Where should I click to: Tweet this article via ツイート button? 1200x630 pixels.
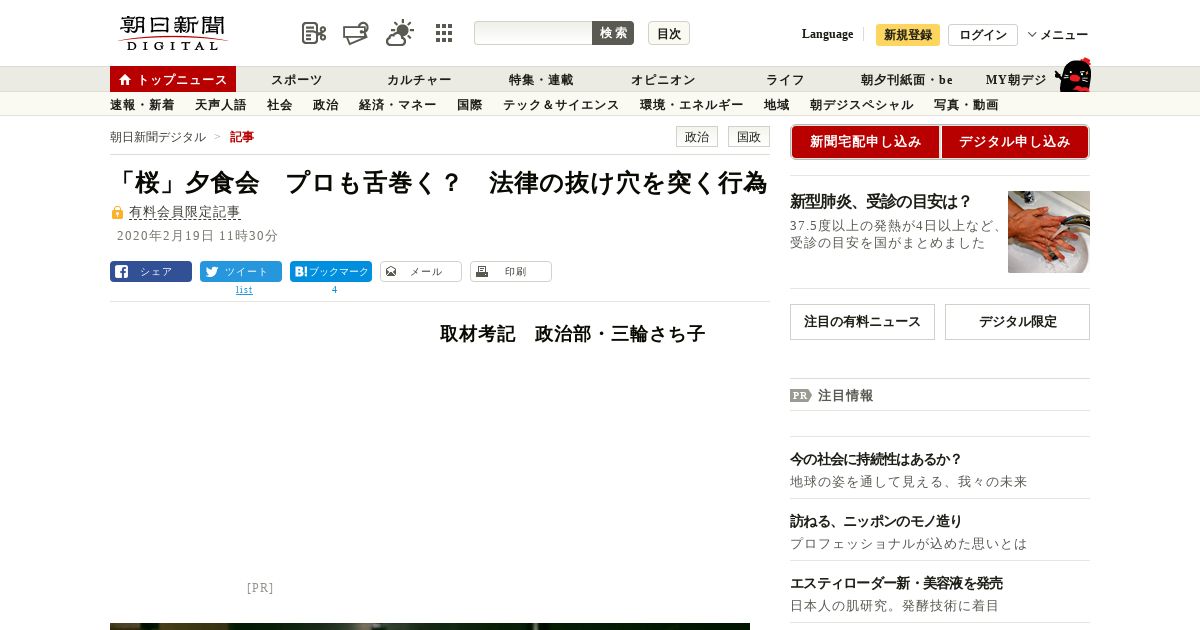[x=241, y=272]
